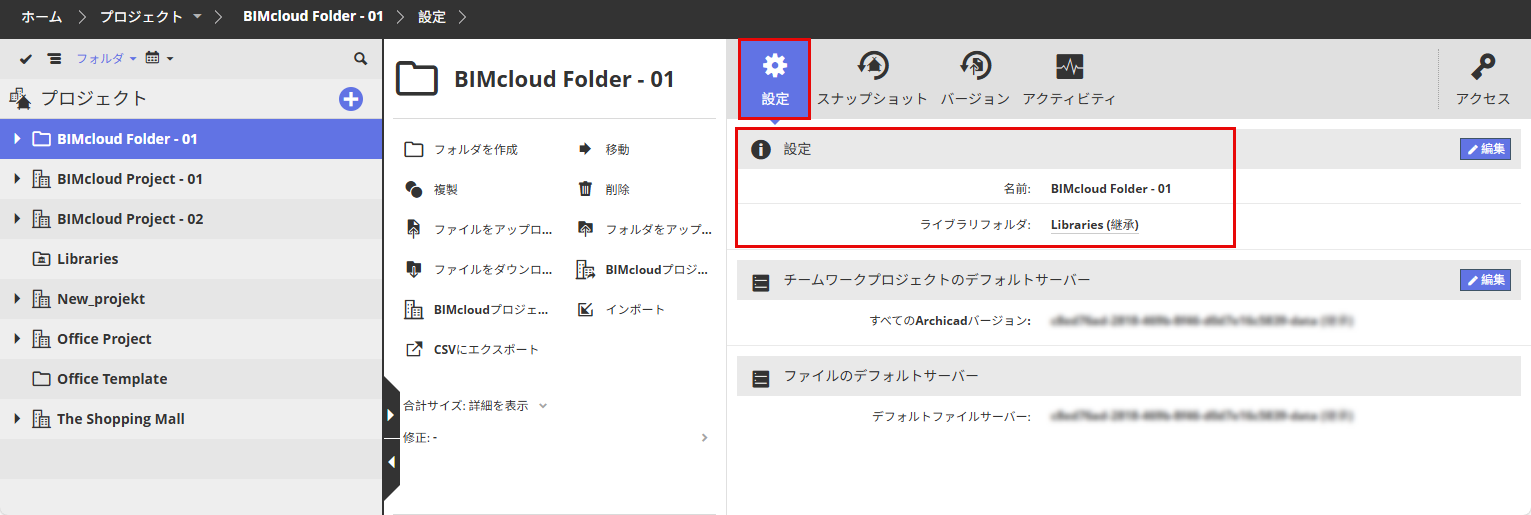Image resolution: width=1531 pixels, height=515 pixels.
Task: Click the Export to CSV icon
Action: click(x=414, y=349)
